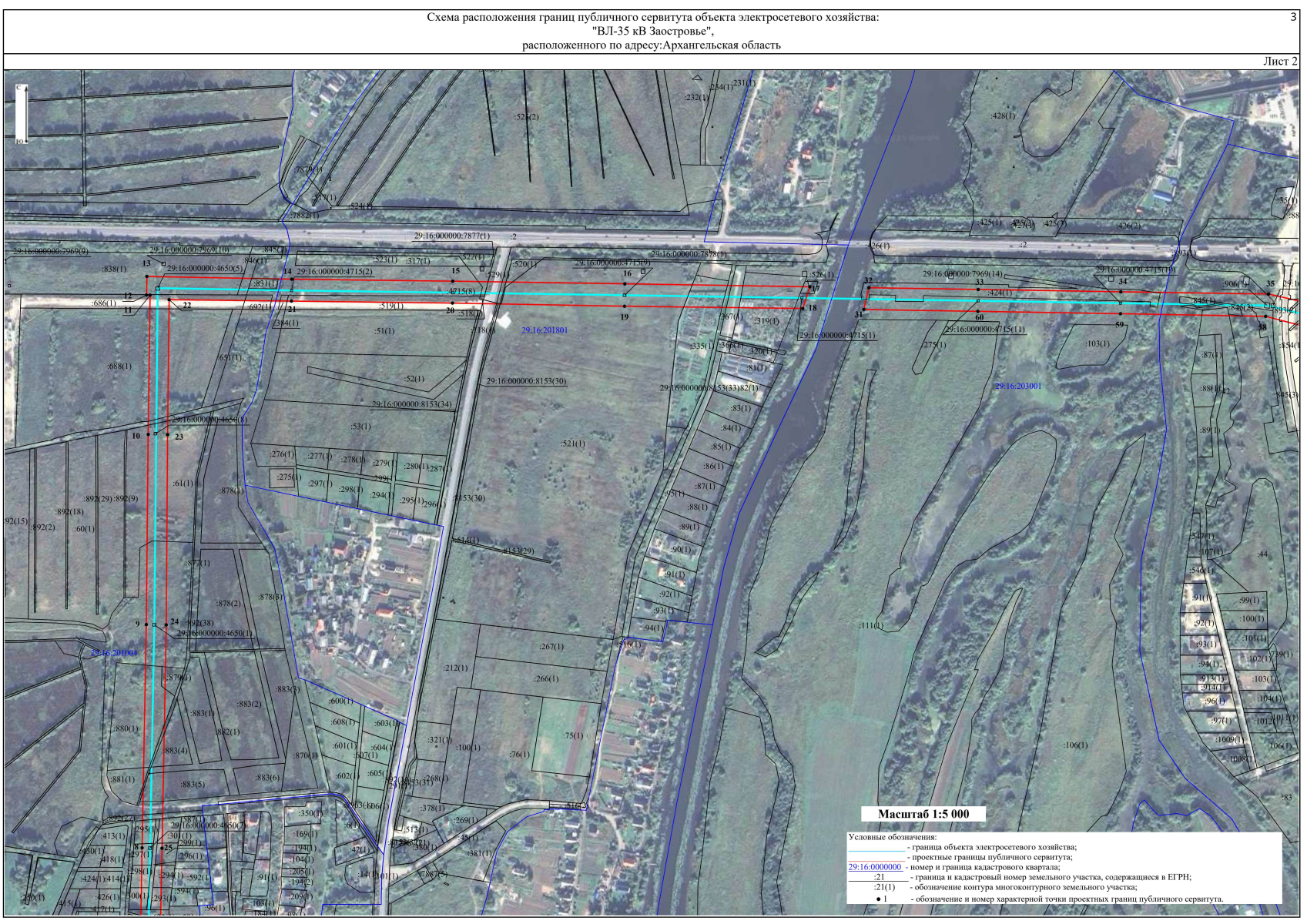Select characteristic point marker 22
The width and height of the screenshot is (1307, 924).
click(169, 299)
